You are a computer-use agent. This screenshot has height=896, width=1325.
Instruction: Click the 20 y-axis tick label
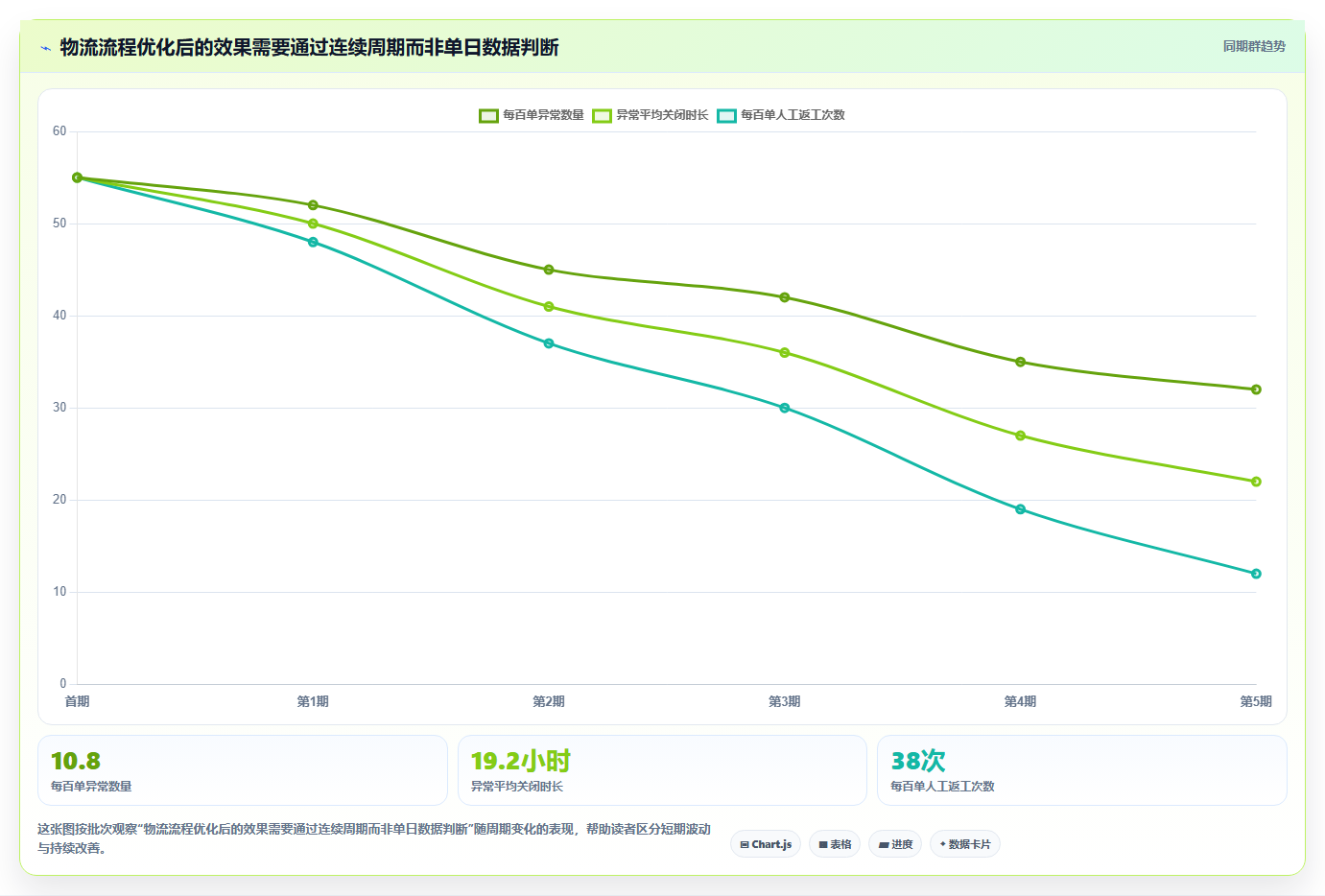(x=59, y=500)
